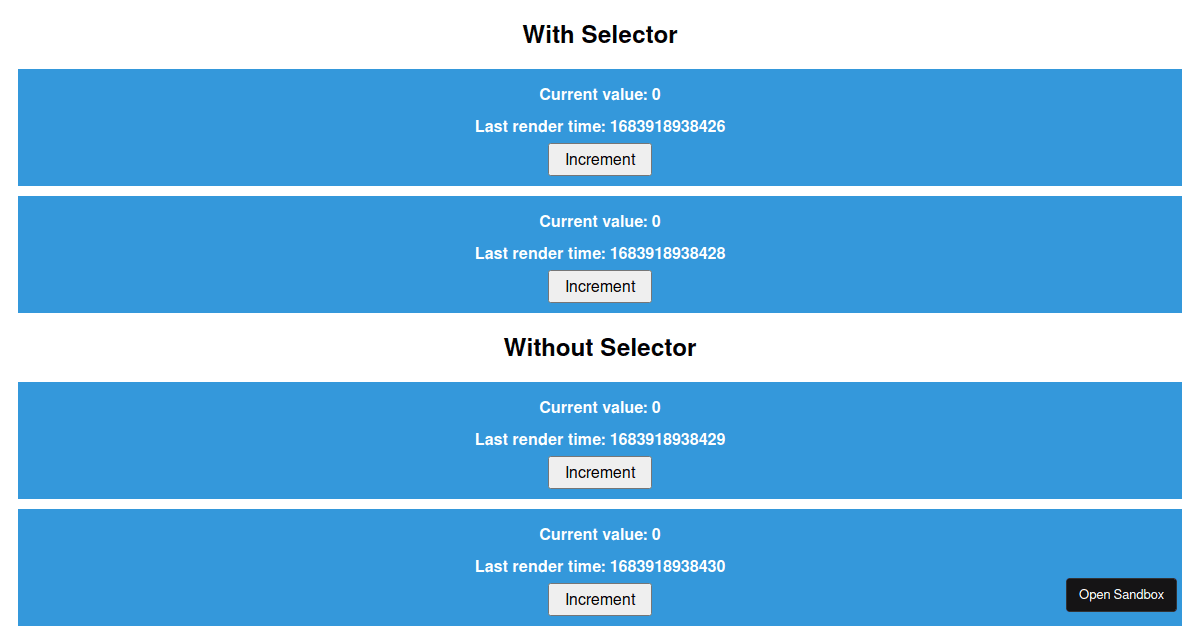Click empty blue area of first Without Selector panel
Screen dimensions: 1200x630
200,441
